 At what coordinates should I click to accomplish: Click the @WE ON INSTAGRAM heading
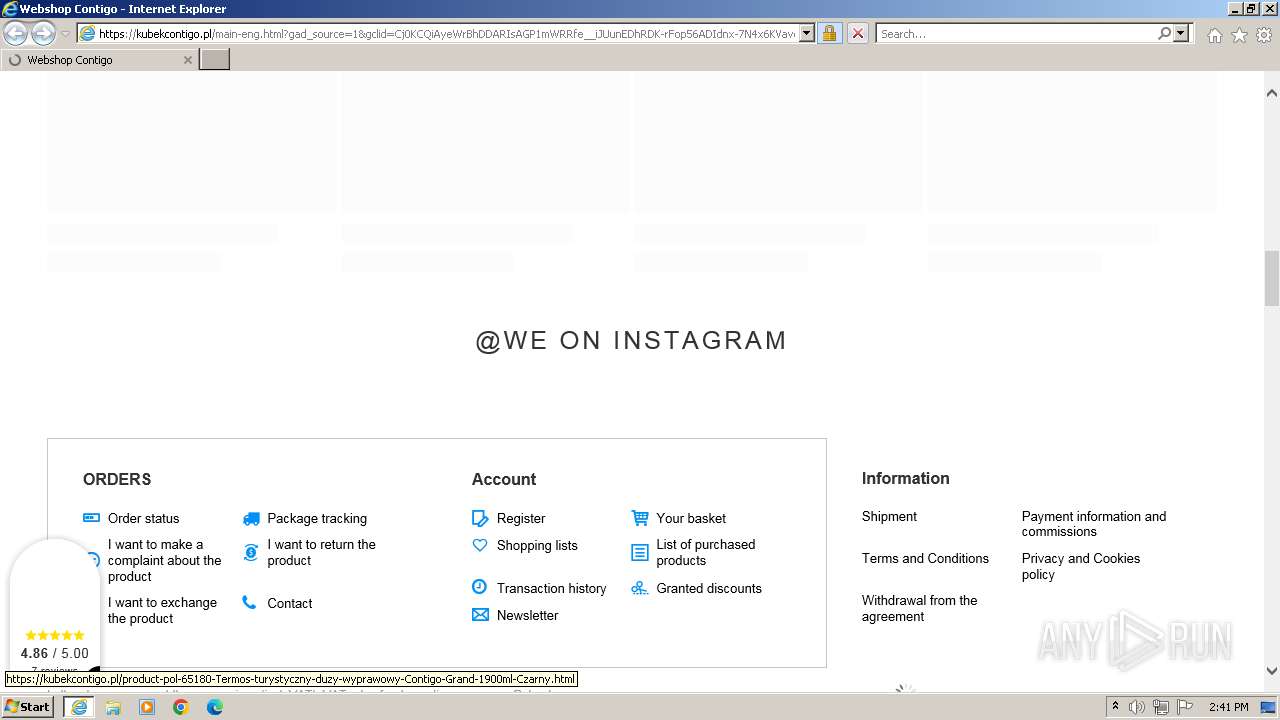tap(631, 340)
